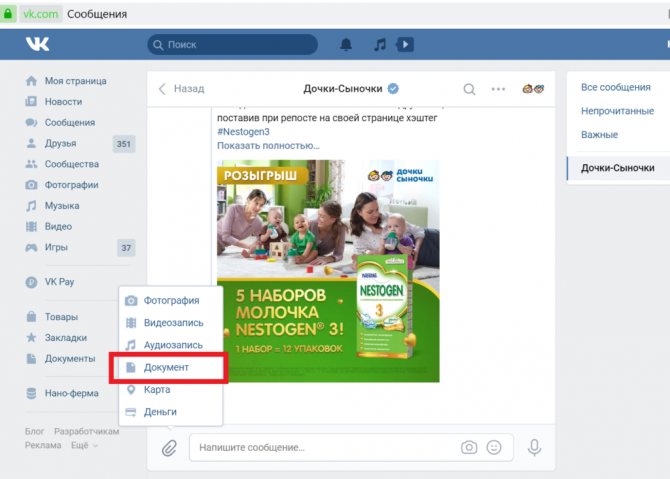670x479 pixels.
Task: Open notifications bell icon
Action: coord(346,44)
